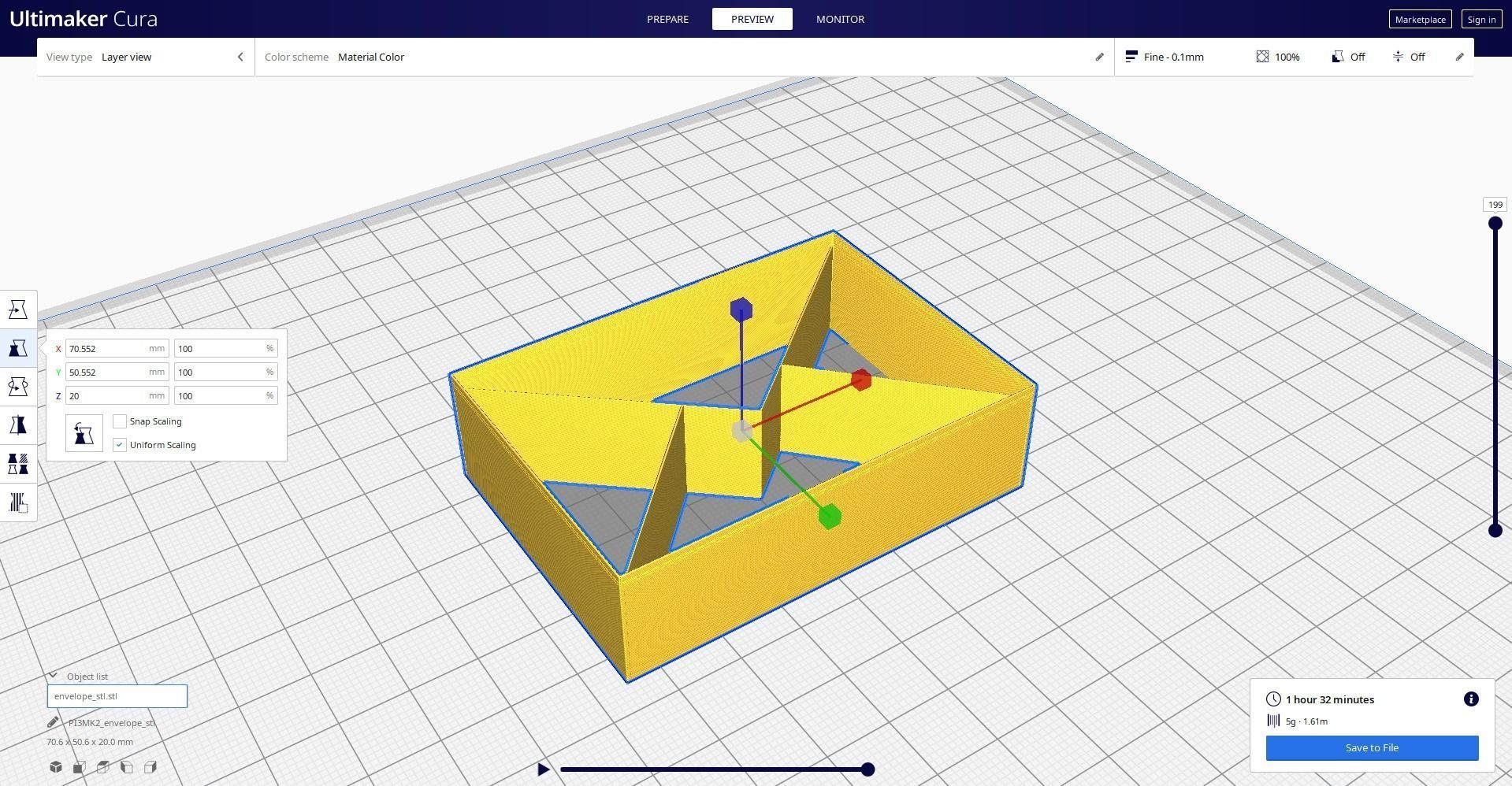Click the X scale percent field
Screen dimensions: 1512x786
click(226, 348)
